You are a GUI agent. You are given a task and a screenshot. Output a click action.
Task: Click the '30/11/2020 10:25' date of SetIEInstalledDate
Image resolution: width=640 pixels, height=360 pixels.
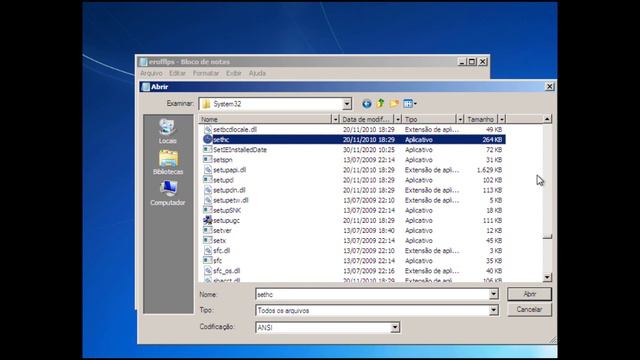(369, 150)
